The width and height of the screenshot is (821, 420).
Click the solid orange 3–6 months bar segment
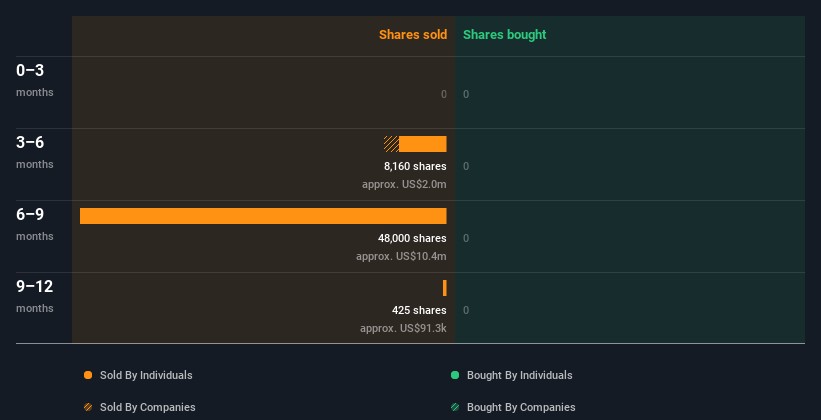(x=422, y=144)
